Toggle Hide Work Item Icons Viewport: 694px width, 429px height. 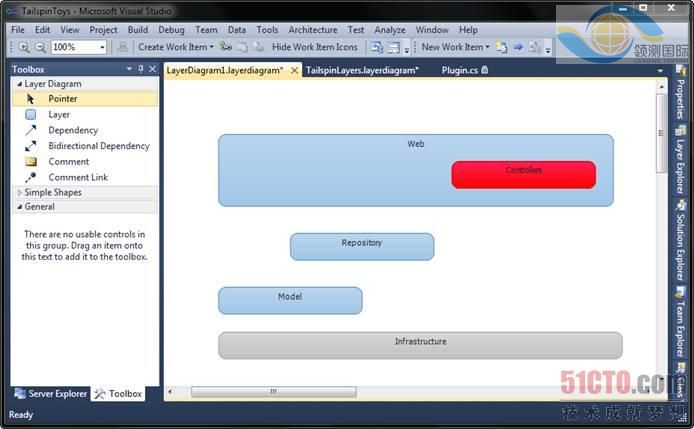313,47
